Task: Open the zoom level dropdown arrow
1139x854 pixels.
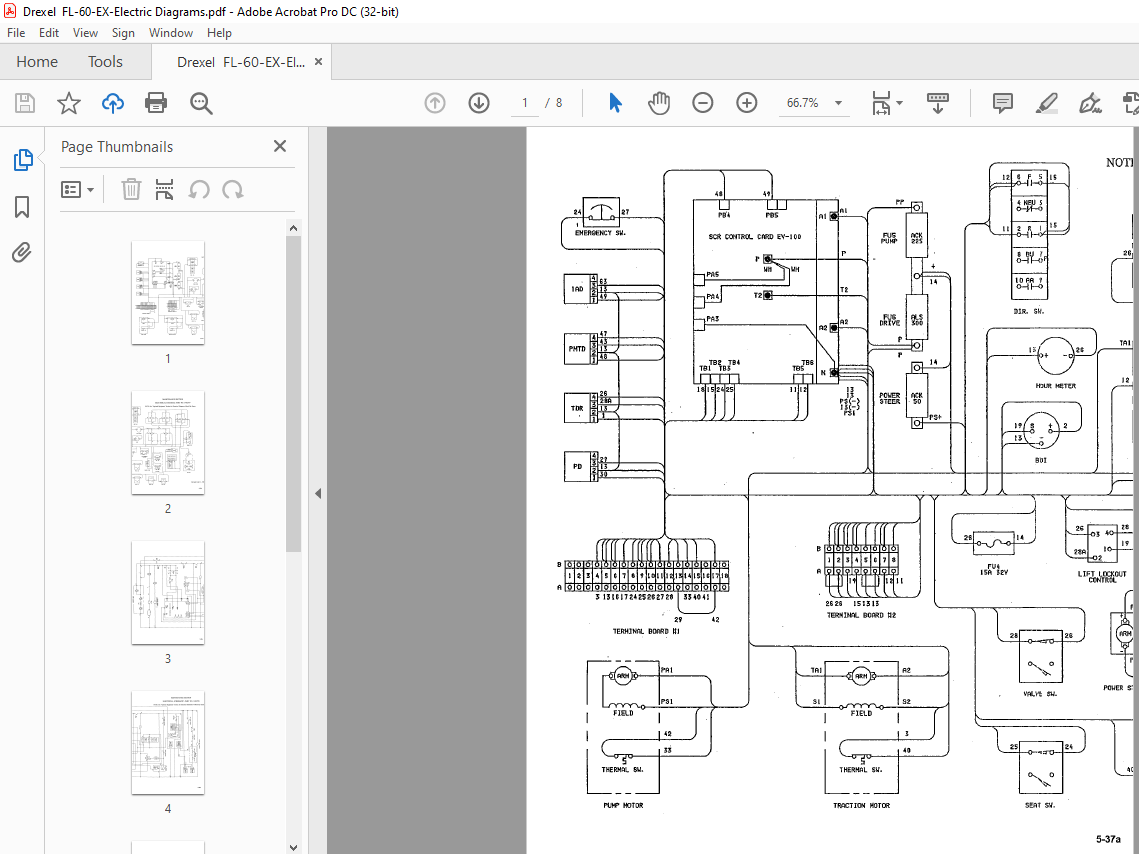Action: 838,103
